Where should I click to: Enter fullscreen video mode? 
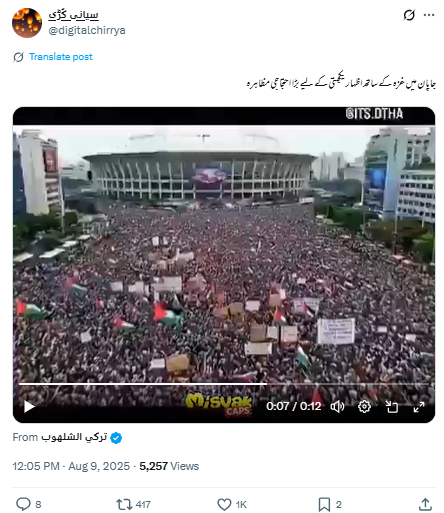coord(419,407)
